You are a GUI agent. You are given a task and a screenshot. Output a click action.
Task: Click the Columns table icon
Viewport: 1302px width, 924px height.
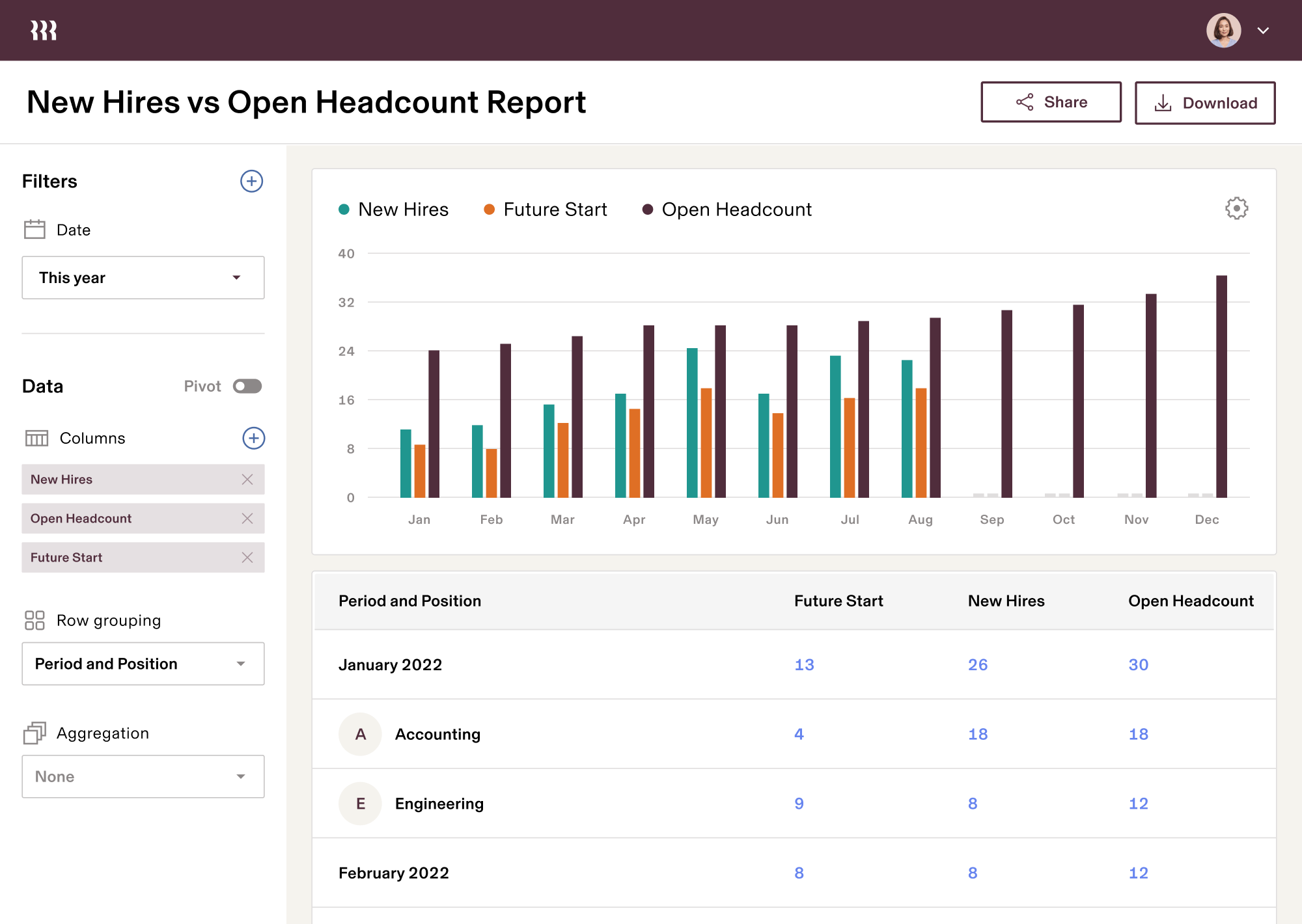tap(36, 438)
